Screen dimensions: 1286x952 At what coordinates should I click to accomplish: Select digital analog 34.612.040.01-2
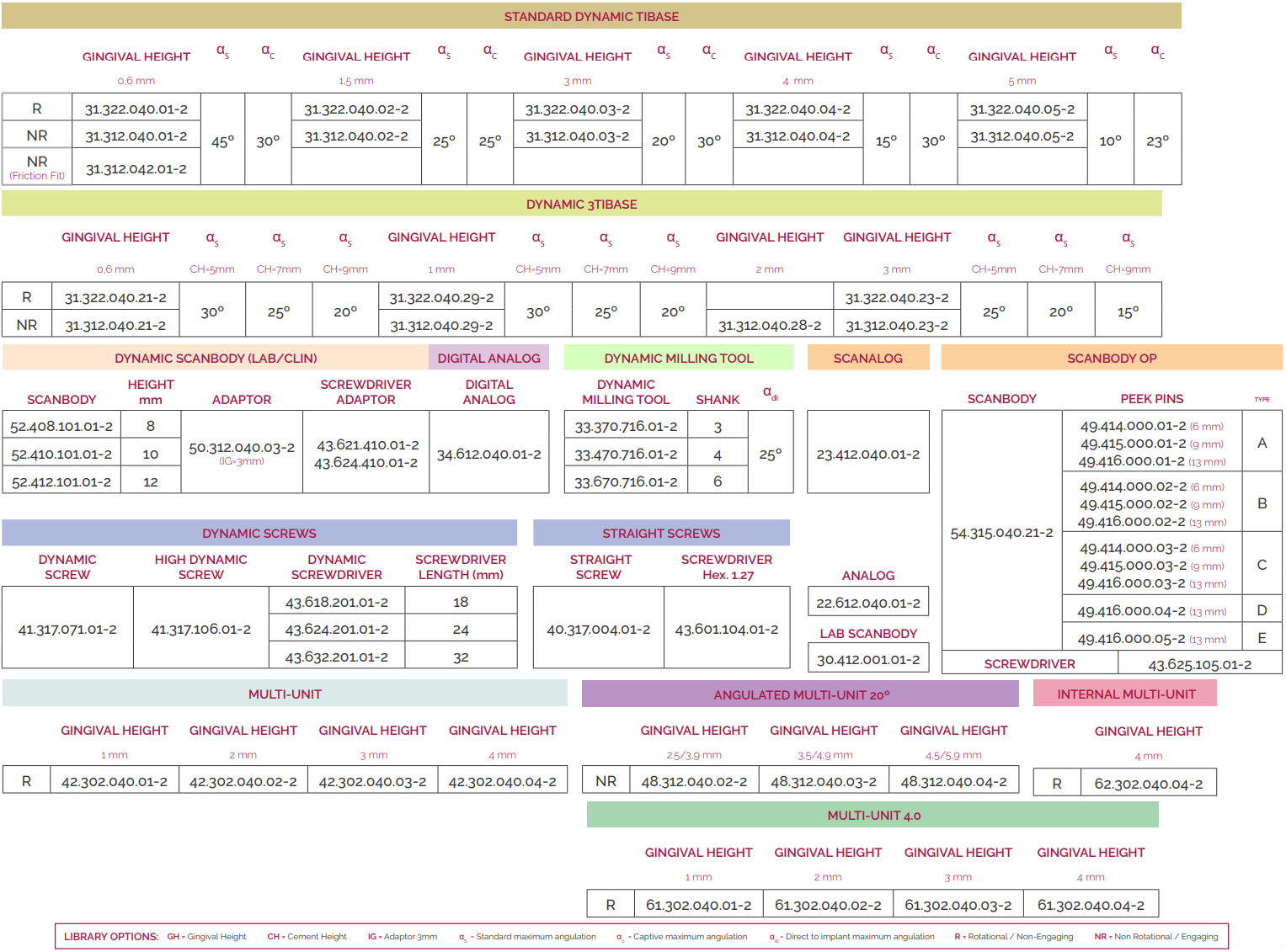(x=489, y=455)
